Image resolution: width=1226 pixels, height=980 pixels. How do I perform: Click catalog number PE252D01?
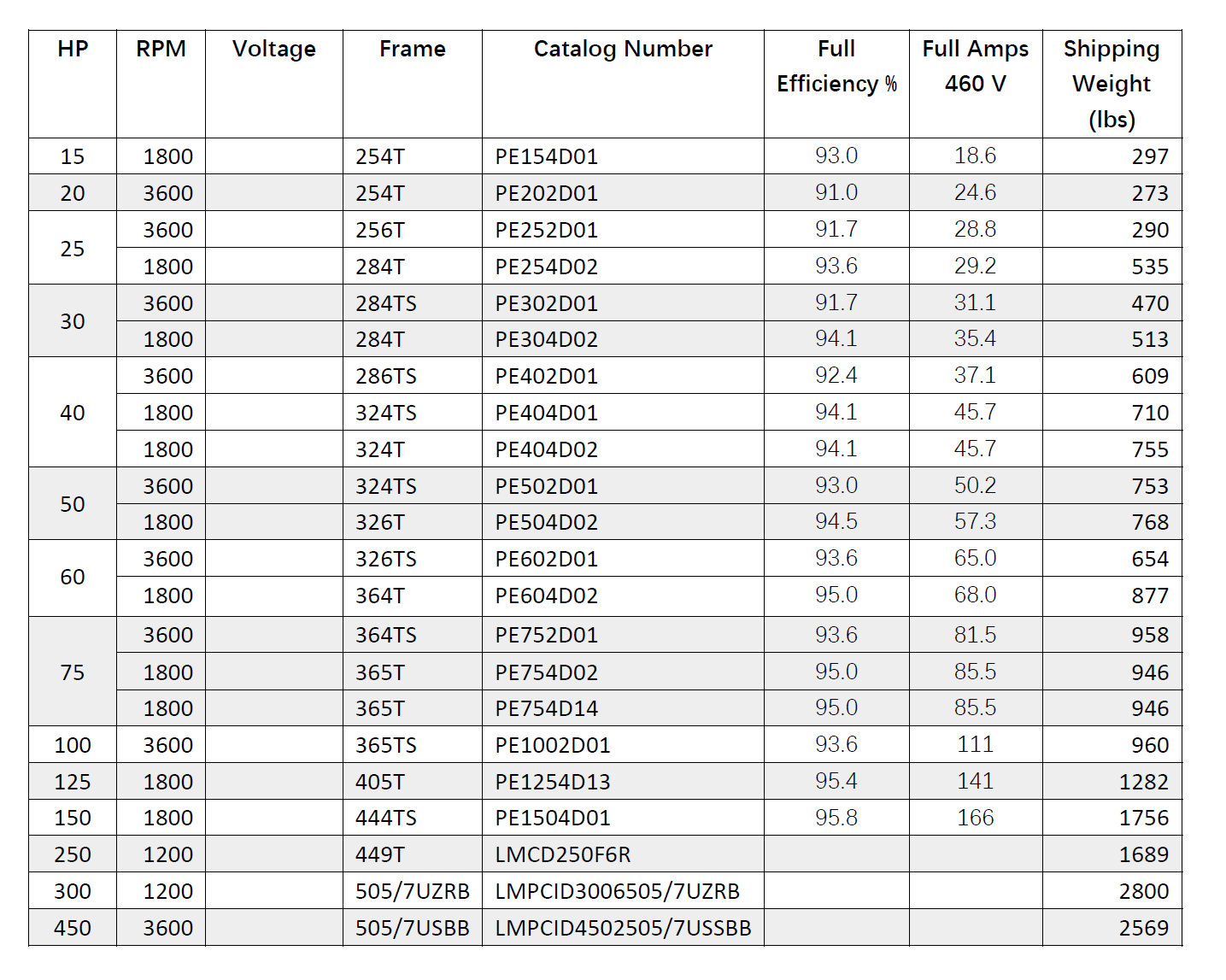point(547,230)
